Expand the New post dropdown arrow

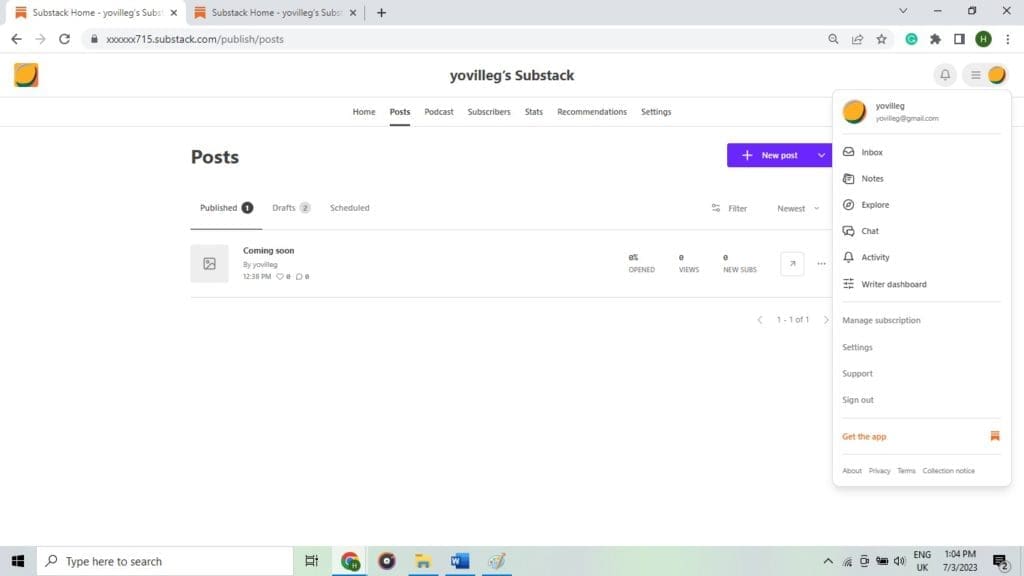821,155
